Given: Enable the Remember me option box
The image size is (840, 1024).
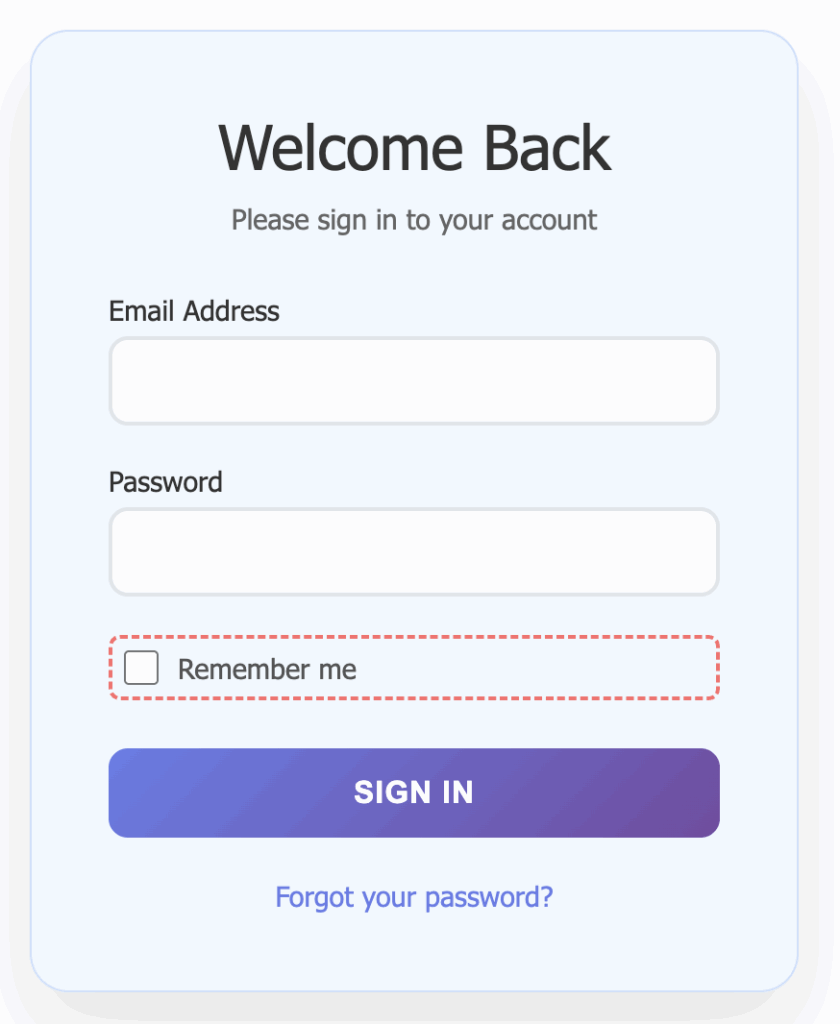Looking at the screenshot, I should click(x=141, y=668).
